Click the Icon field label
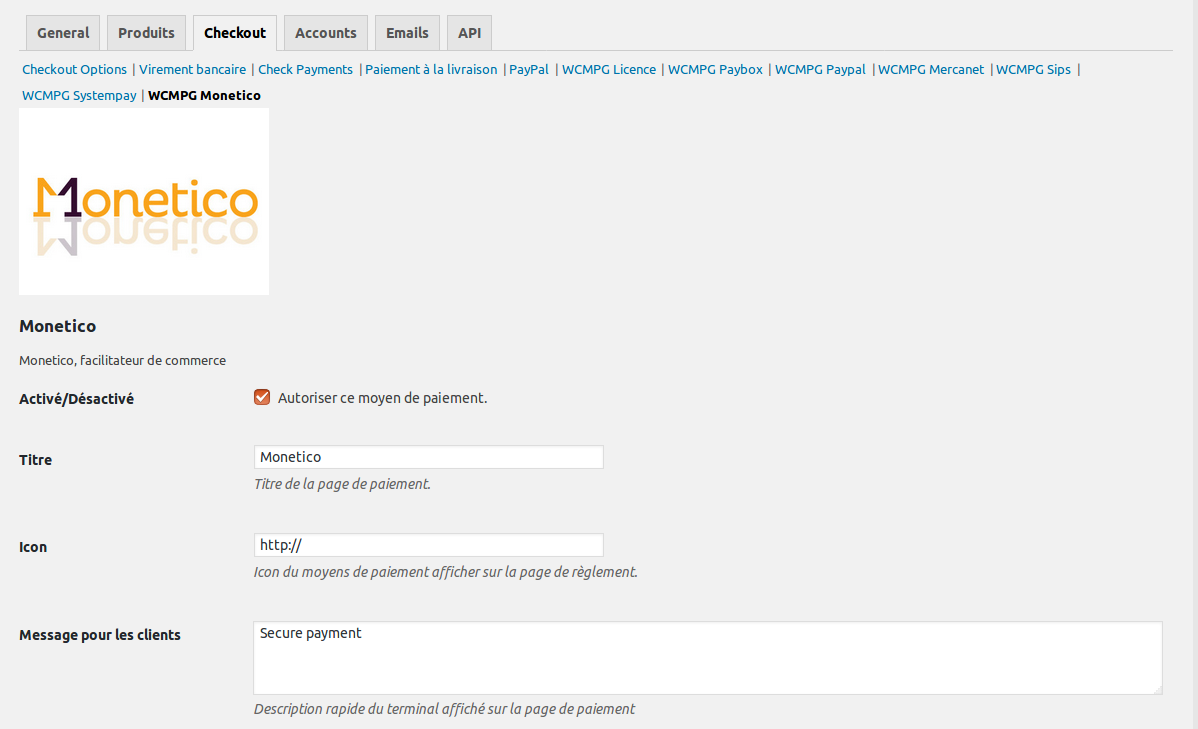The width and height of the screenshot is (1198, 729). 33,547
